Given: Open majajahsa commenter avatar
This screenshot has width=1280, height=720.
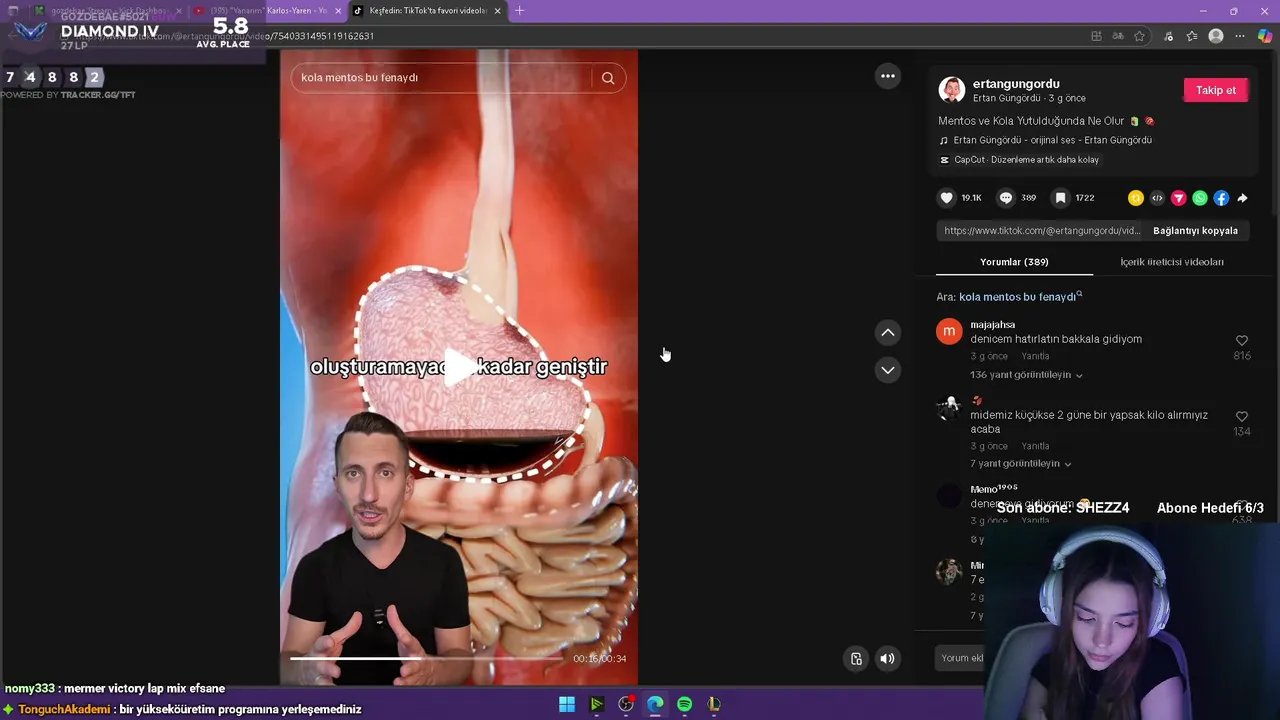Looking at the screenshot, I should click(x=949, y=331).
